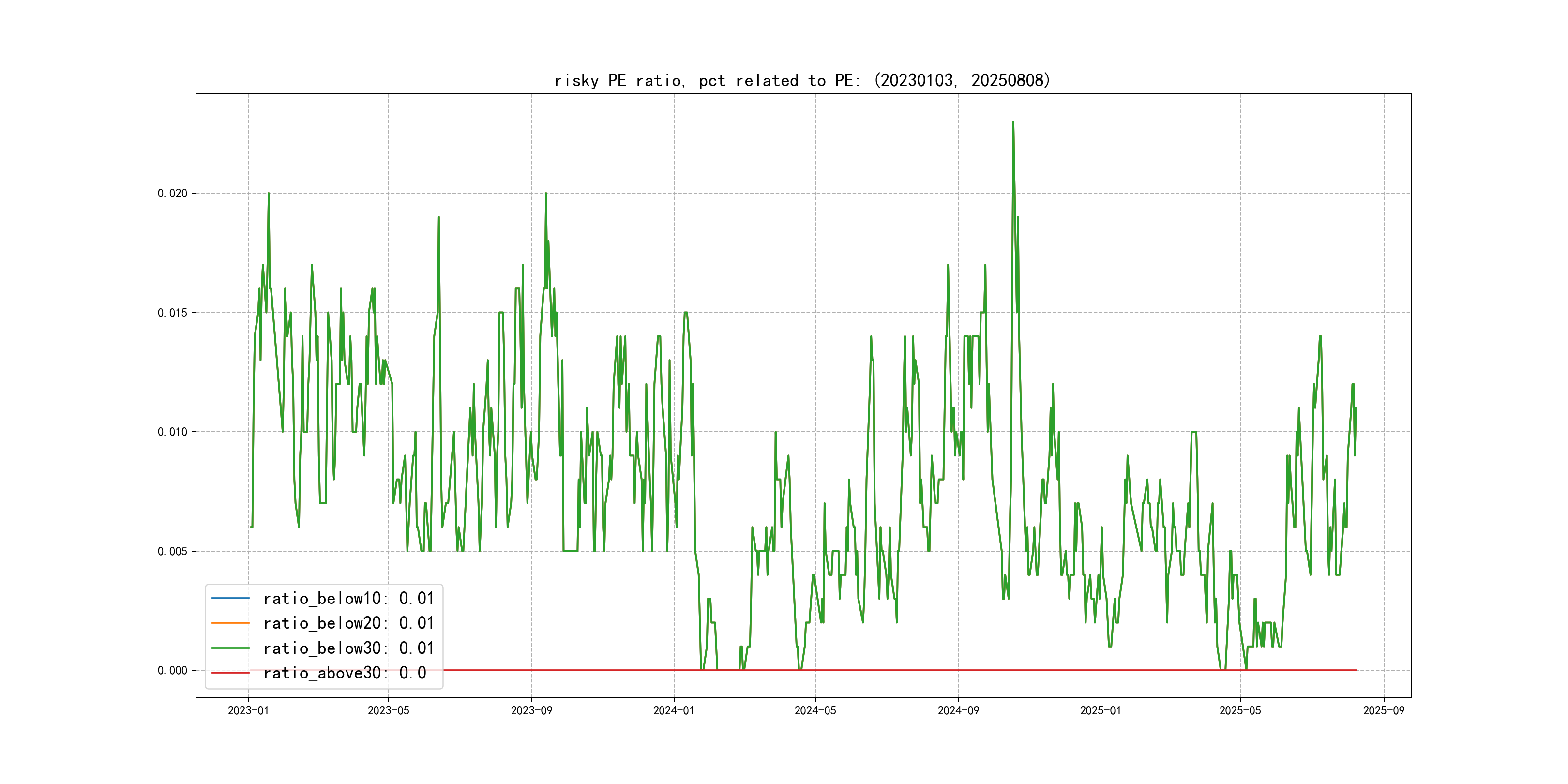Screen dimensions: 1568x784
Task: Click the 0.005 y-axis tick label
Action: (172, 551)
